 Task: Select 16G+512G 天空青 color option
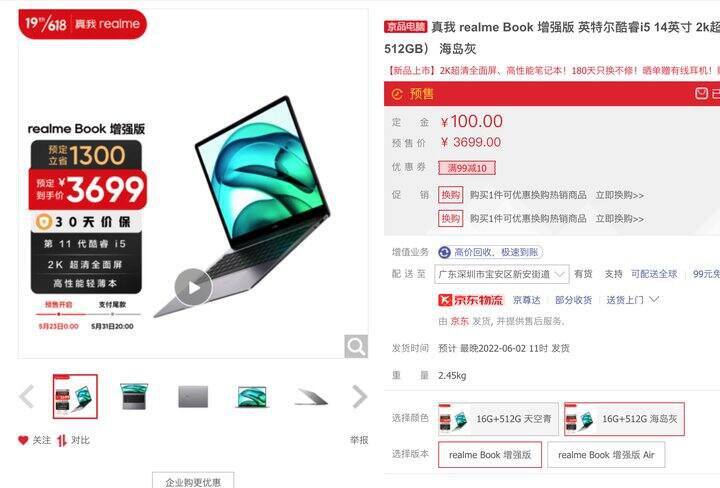(498, 419)
